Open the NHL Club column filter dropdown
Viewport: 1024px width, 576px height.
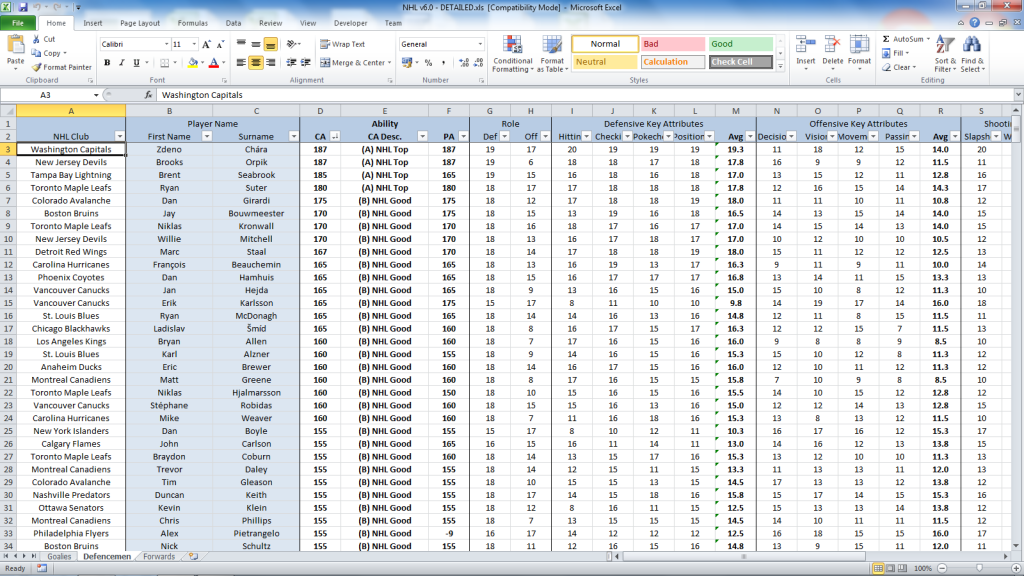[120, 134]
